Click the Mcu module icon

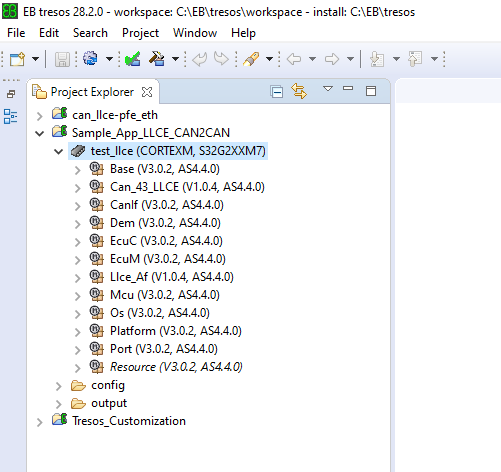(97, 295)
